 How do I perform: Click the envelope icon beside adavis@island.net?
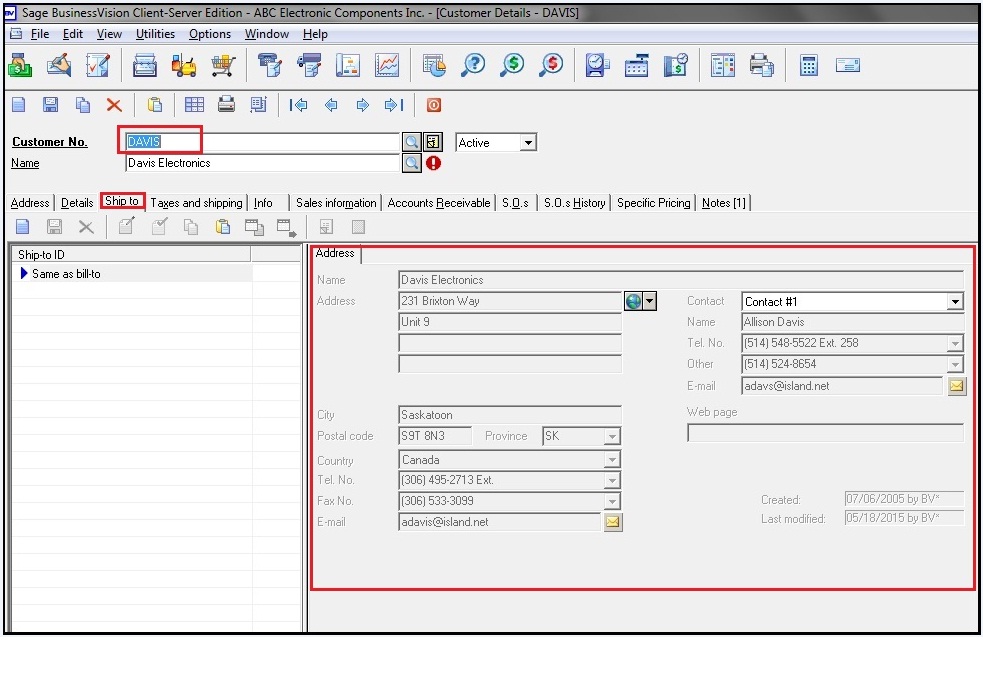coord(613,522)
